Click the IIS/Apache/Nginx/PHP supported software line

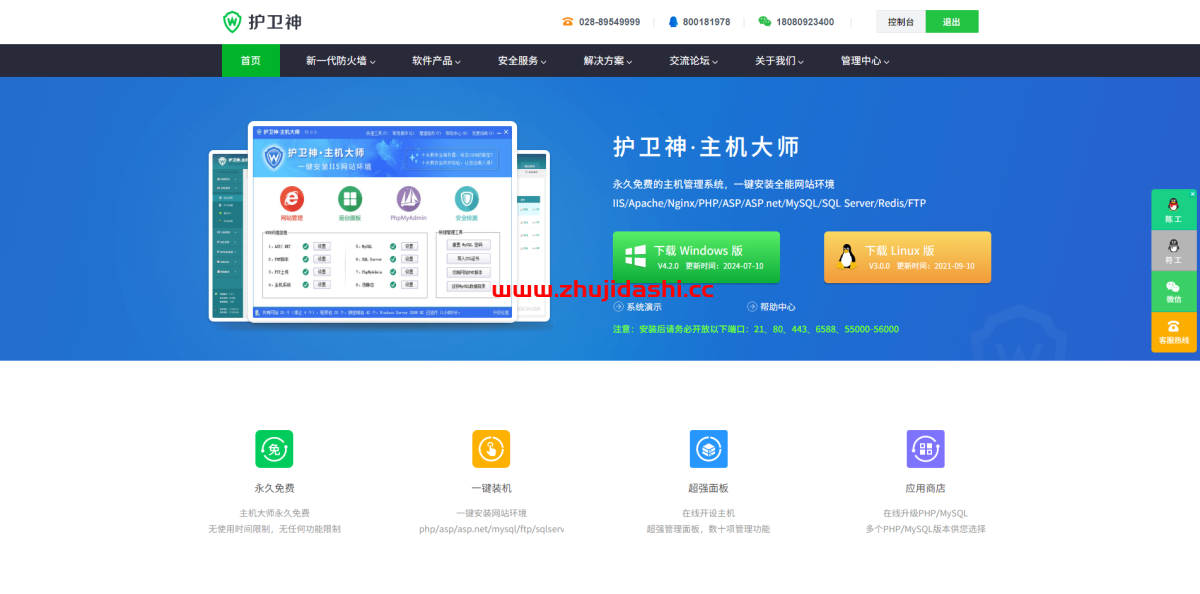[769, 203]
